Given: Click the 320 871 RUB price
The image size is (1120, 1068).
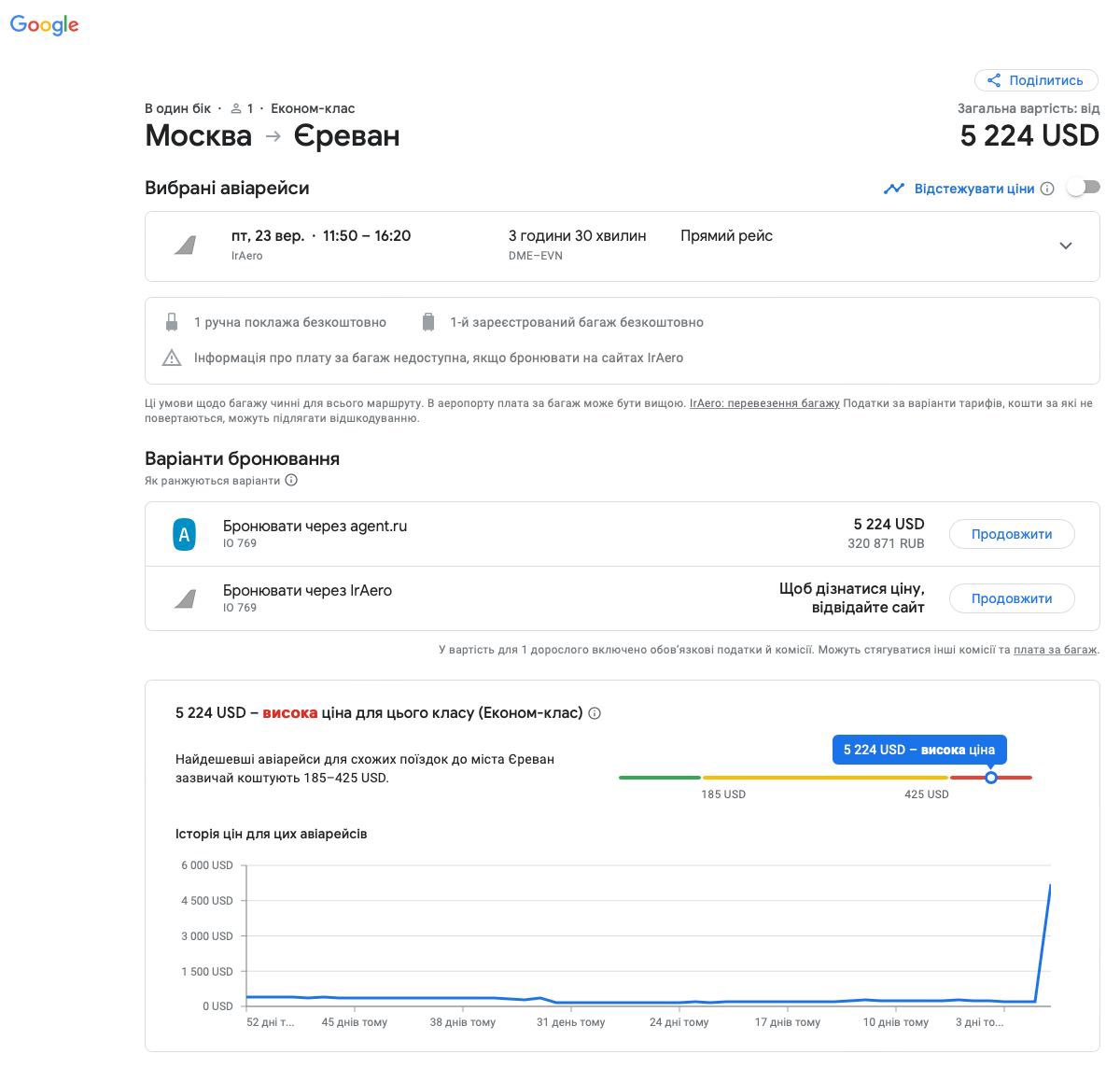Looking at the screenshot, I should [x=886, y=543].
